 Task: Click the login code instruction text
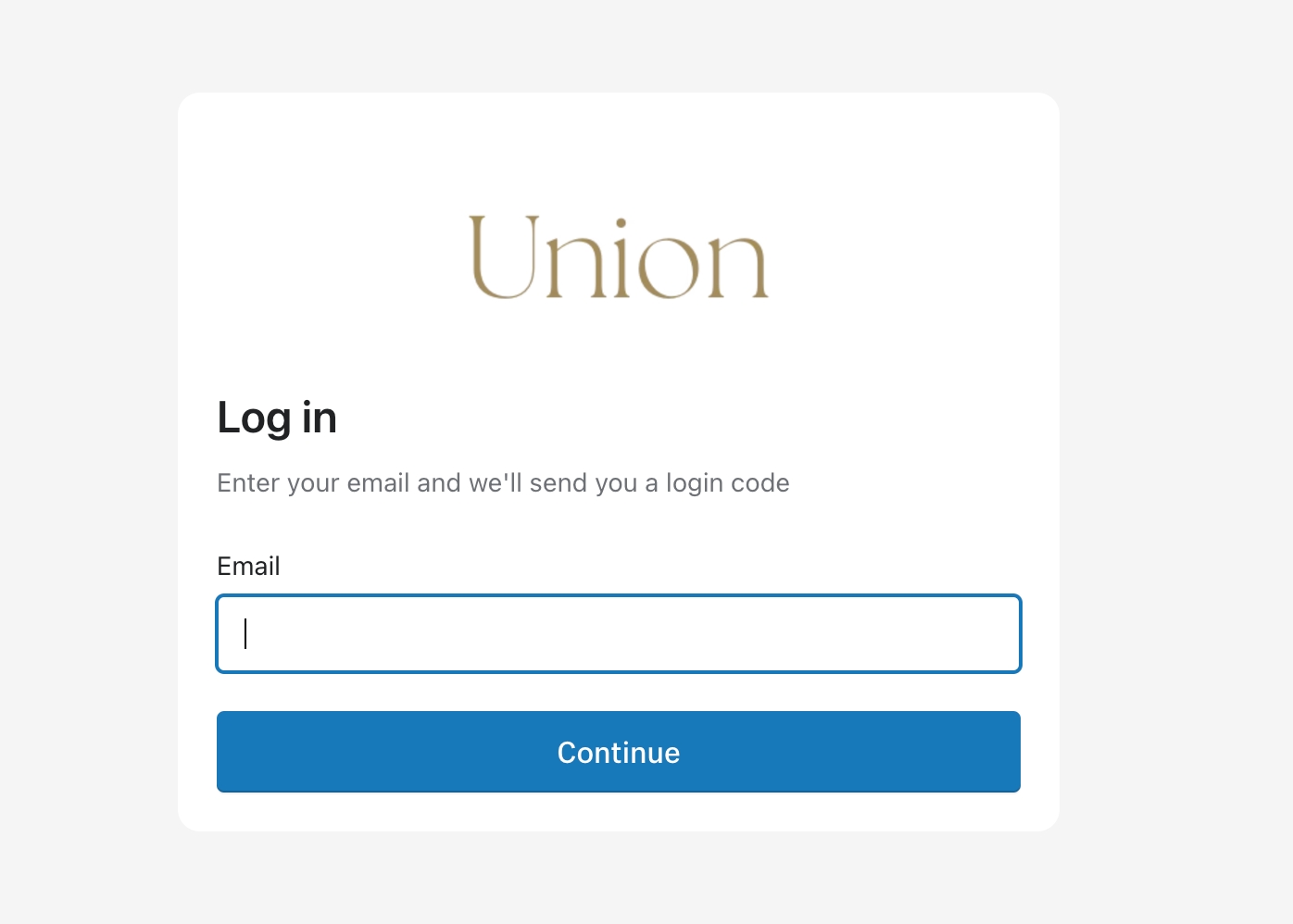(x=503, y=483)
